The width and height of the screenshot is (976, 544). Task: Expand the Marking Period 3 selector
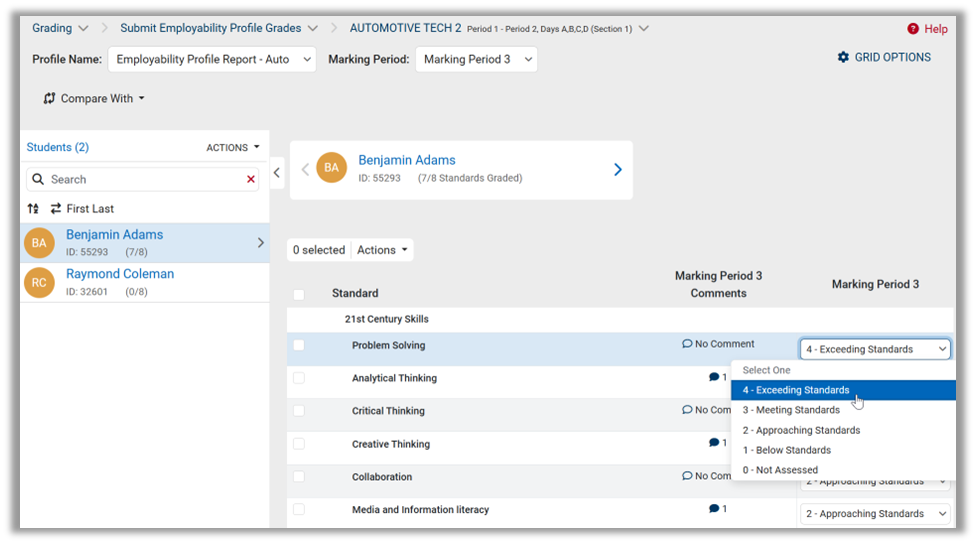pyautogui.click(x=476, y=60)
